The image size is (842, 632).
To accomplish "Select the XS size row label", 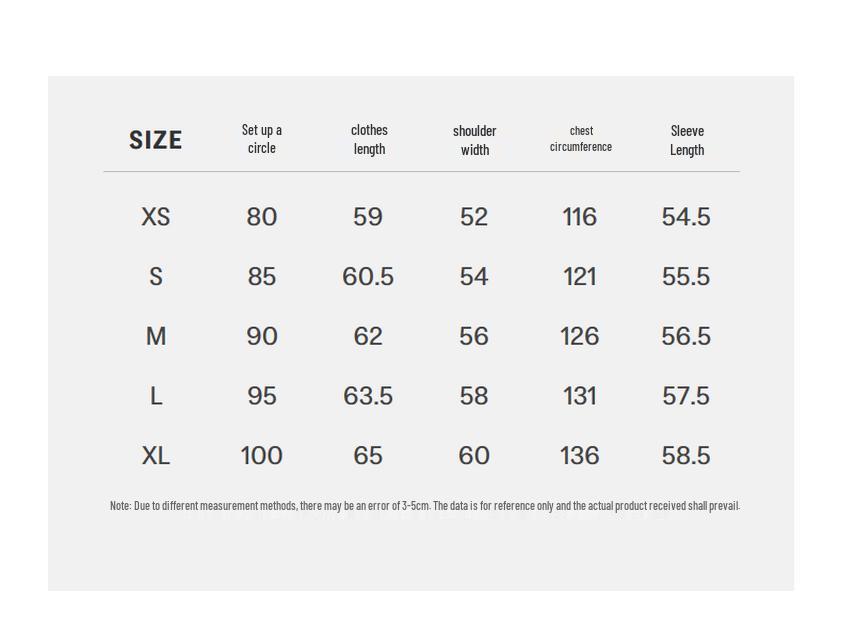I will click(x=156, y=217).
